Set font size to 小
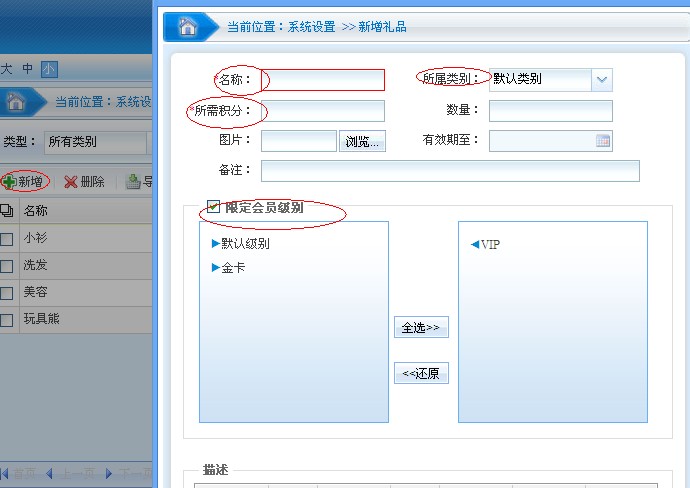 pos(49,69)
